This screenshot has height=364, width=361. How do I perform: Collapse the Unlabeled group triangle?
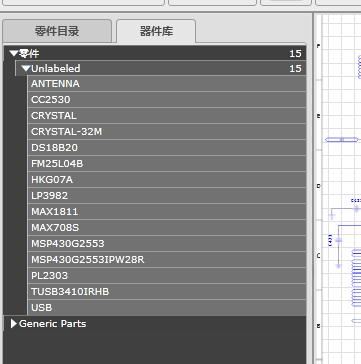[26, 69]
